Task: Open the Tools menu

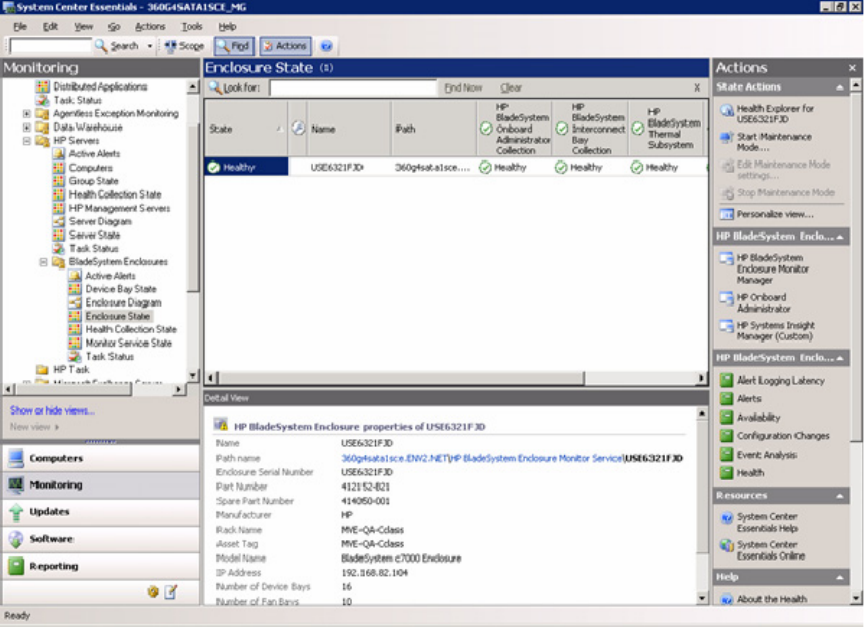Action: click(191, 26)
